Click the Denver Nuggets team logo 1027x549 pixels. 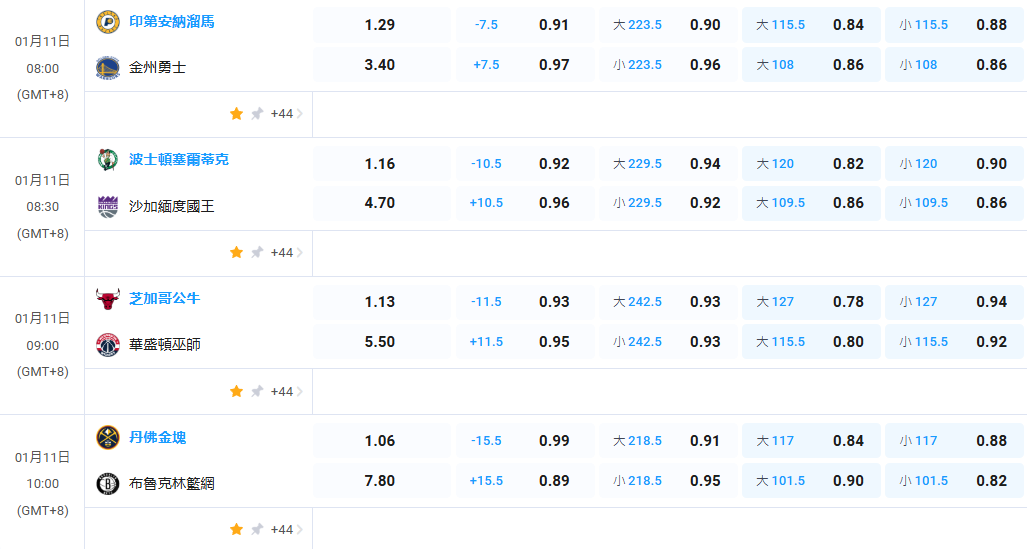click(107, 438)
